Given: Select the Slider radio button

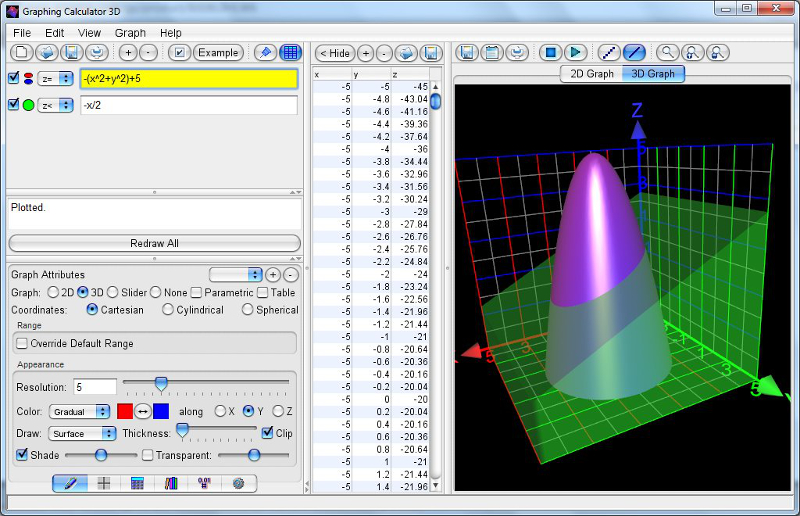Looking at the screenshot, I should tap(113, 292).
